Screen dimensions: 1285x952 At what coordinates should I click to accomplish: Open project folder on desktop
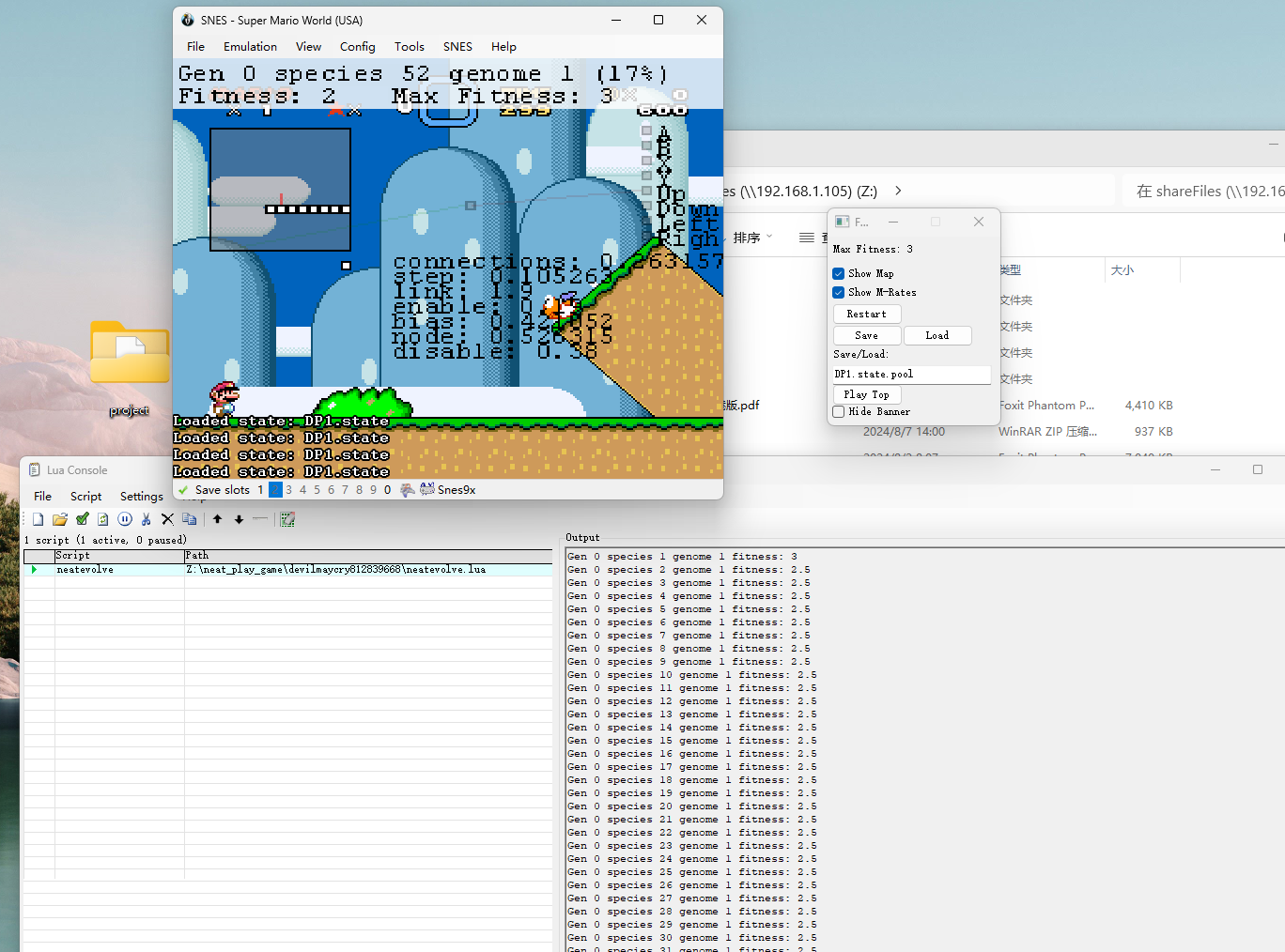click(130, 368)
